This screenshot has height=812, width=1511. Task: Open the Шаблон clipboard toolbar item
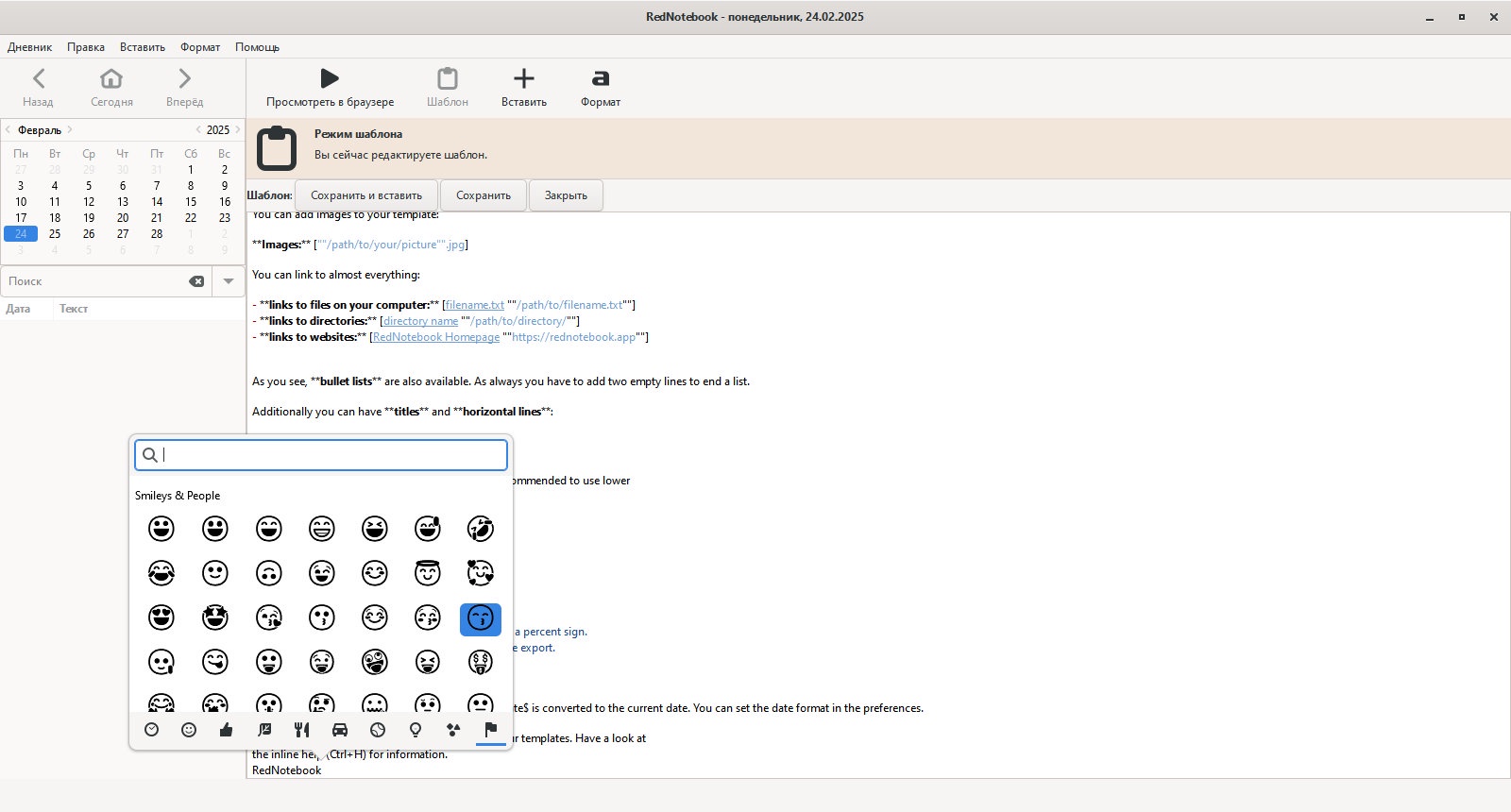click(448, 87)
